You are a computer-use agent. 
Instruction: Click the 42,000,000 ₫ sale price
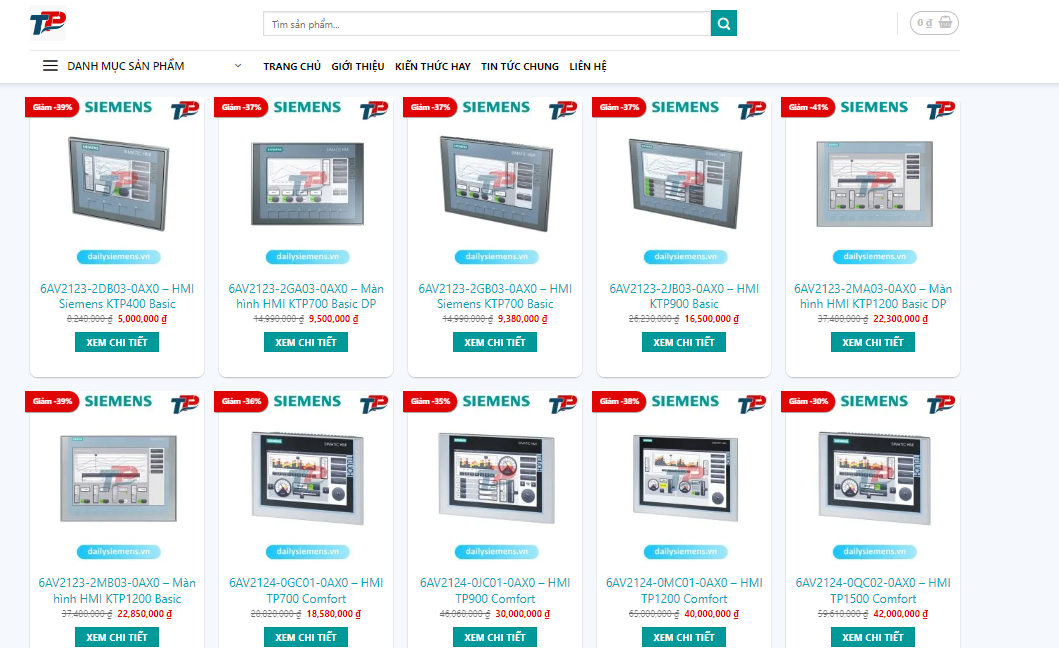[x=901, y=614]
